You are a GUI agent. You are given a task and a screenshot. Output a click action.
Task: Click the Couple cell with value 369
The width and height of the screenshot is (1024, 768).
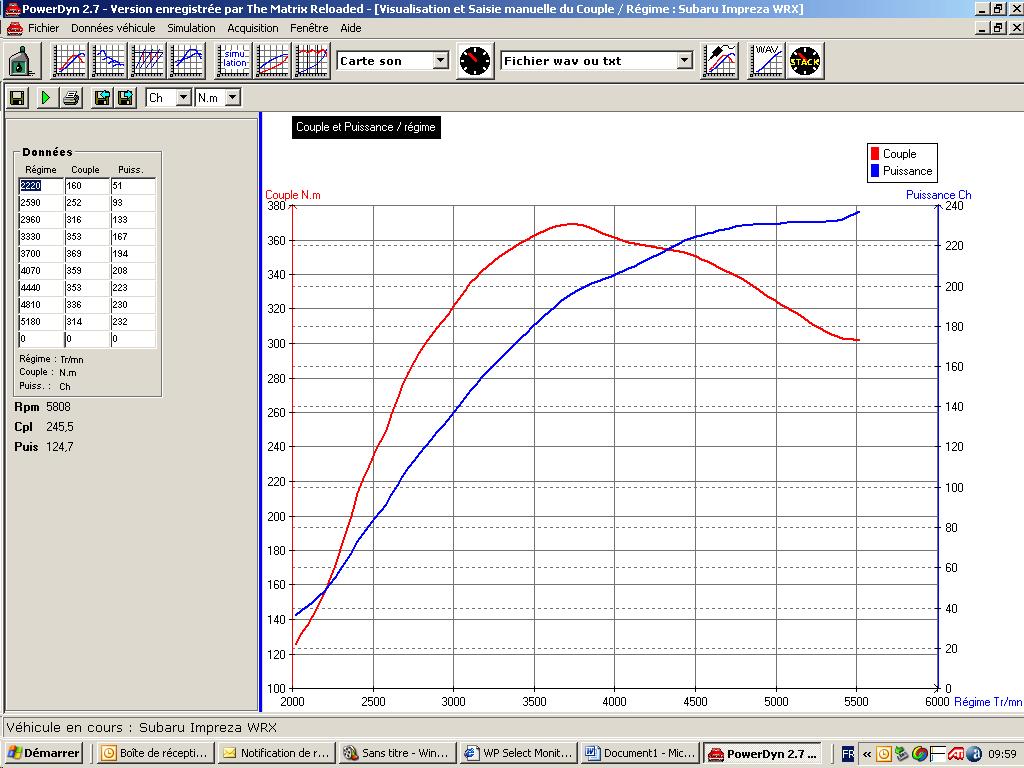click(x=86, y=253)
